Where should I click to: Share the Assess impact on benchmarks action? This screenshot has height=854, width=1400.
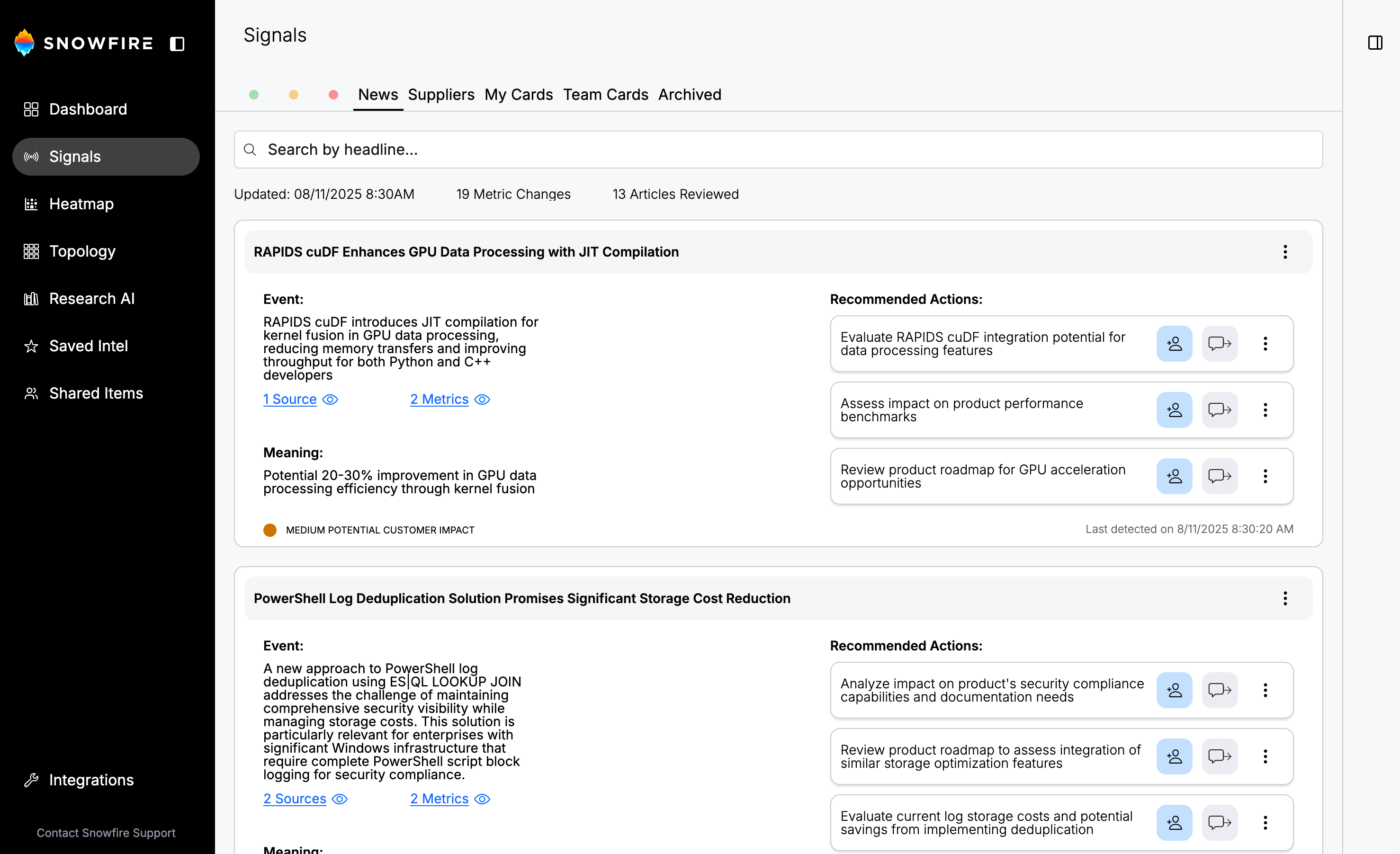pos(1220,410)
